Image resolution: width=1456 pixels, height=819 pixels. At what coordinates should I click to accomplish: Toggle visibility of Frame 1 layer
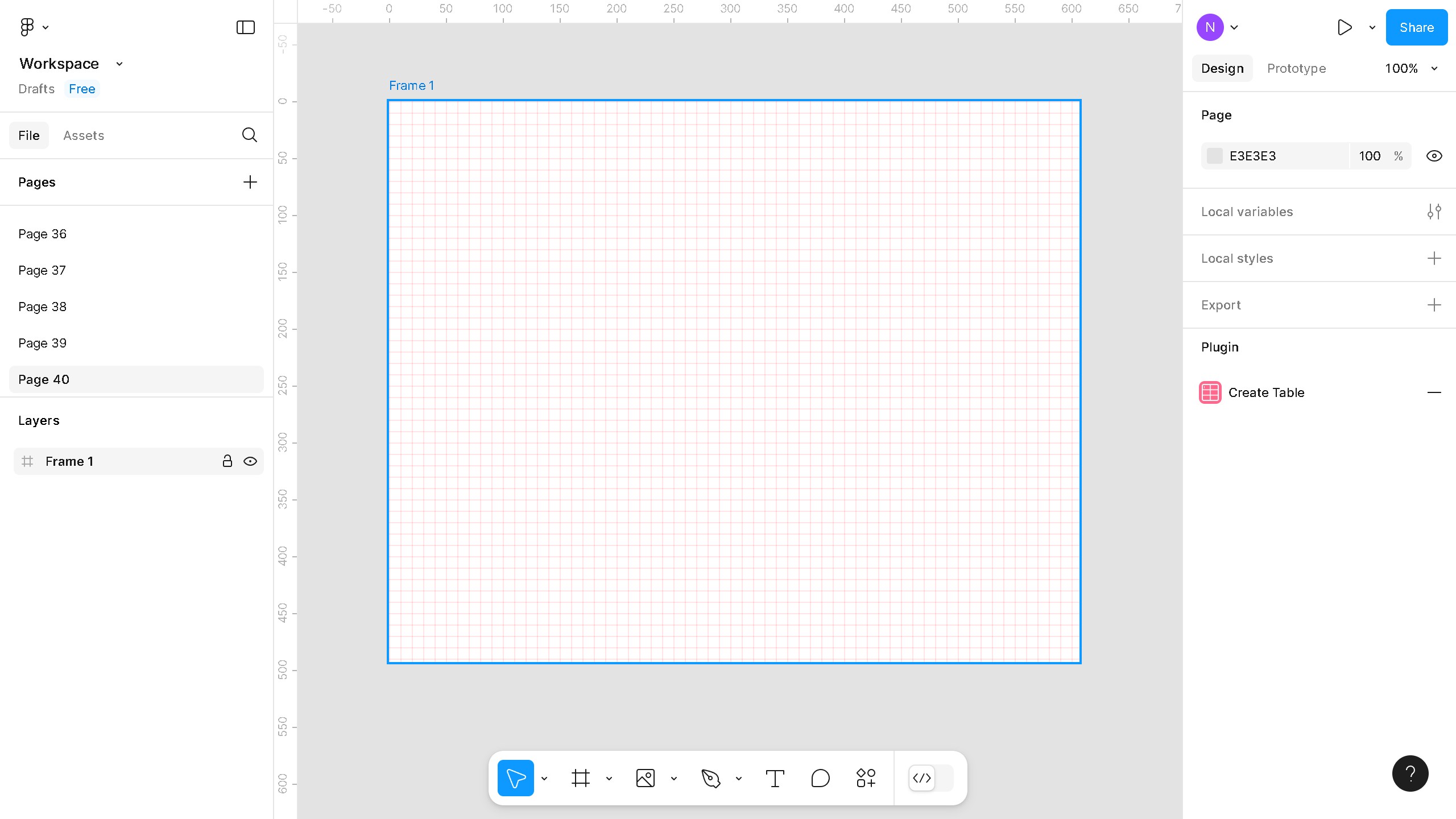pos(250,461)
